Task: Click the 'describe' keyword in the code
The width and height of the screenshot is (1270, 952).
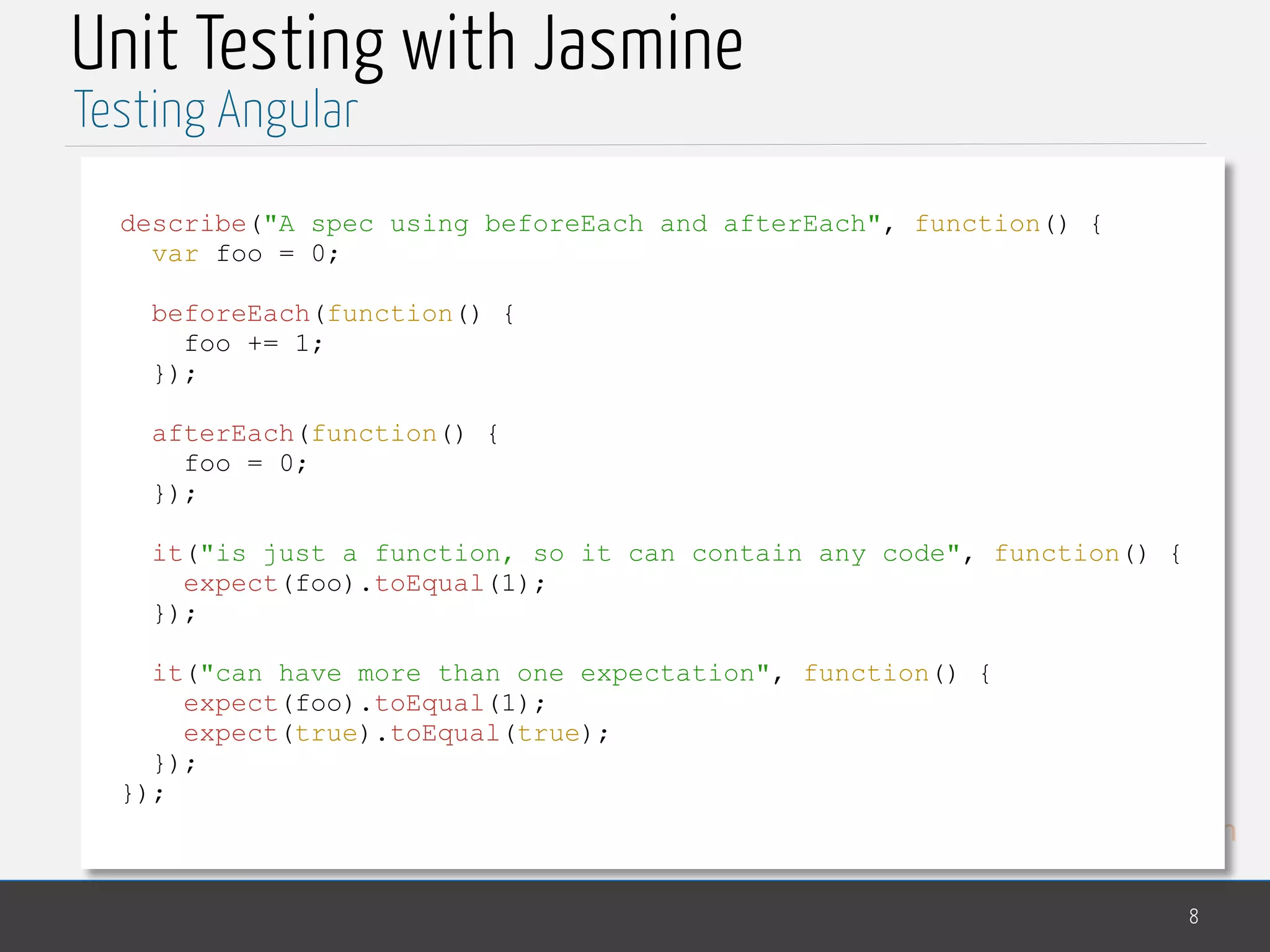Action: click(x=184, y=224)
